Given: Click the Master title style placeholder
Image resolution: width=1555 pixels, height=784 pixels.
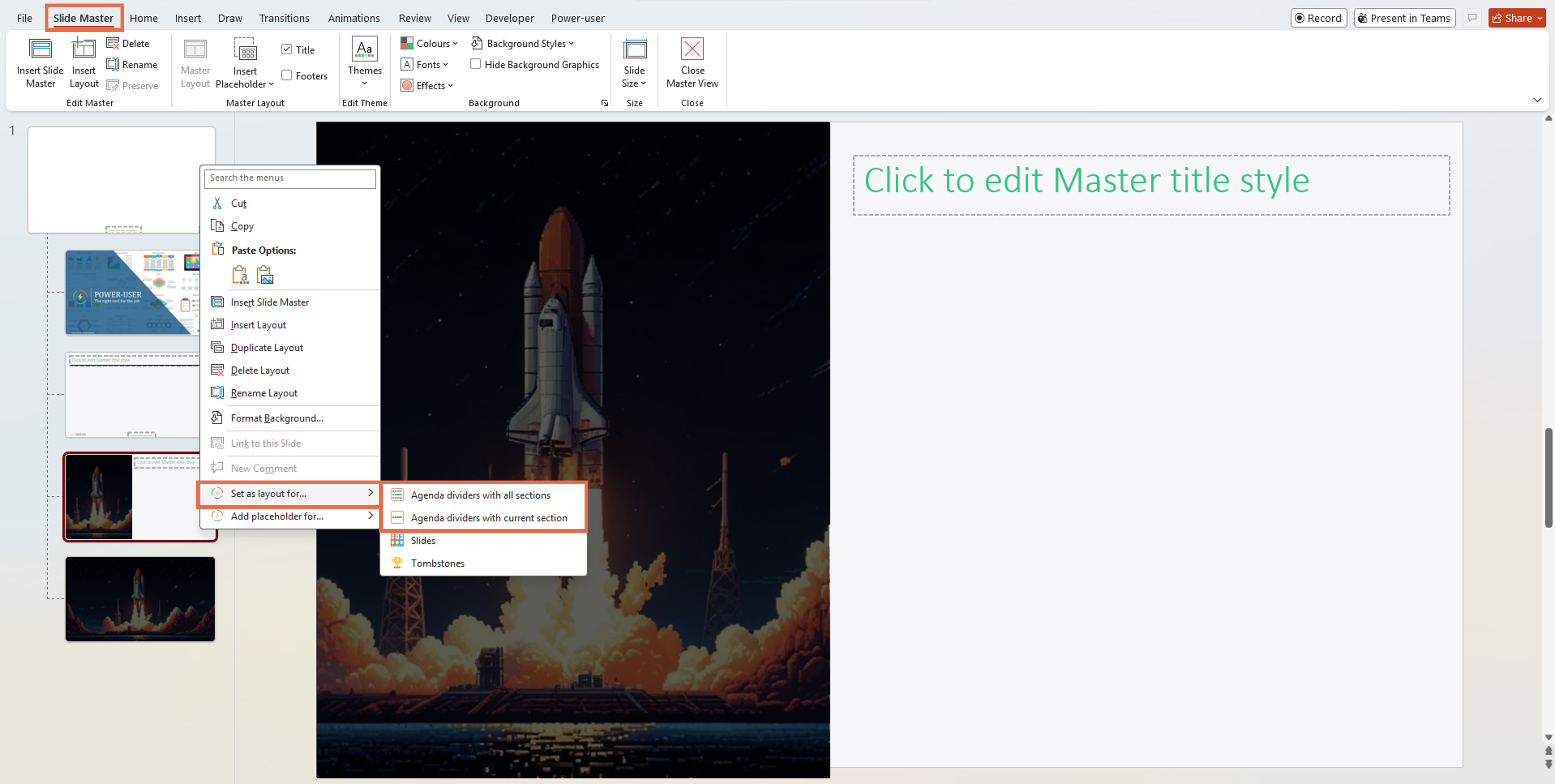Looking at the screenshot, I should point(1151,185).
